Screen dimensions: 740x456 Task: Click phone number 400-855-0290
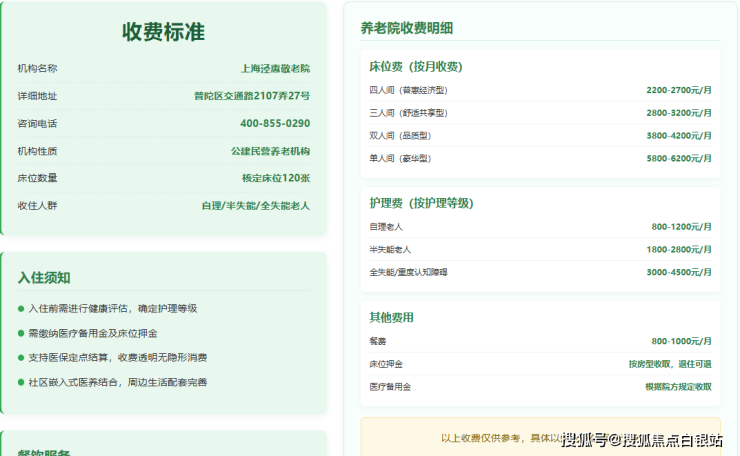275,123
